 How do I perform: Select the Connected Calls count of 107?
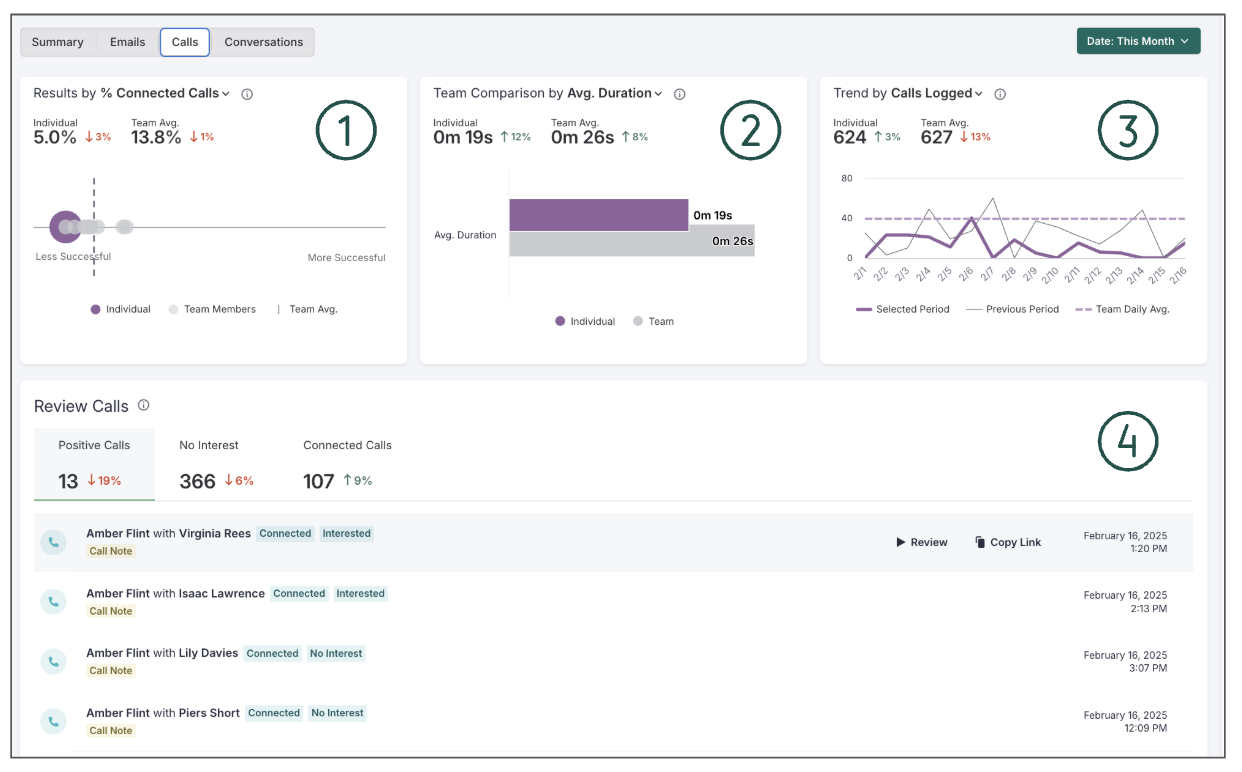[319, 481]
